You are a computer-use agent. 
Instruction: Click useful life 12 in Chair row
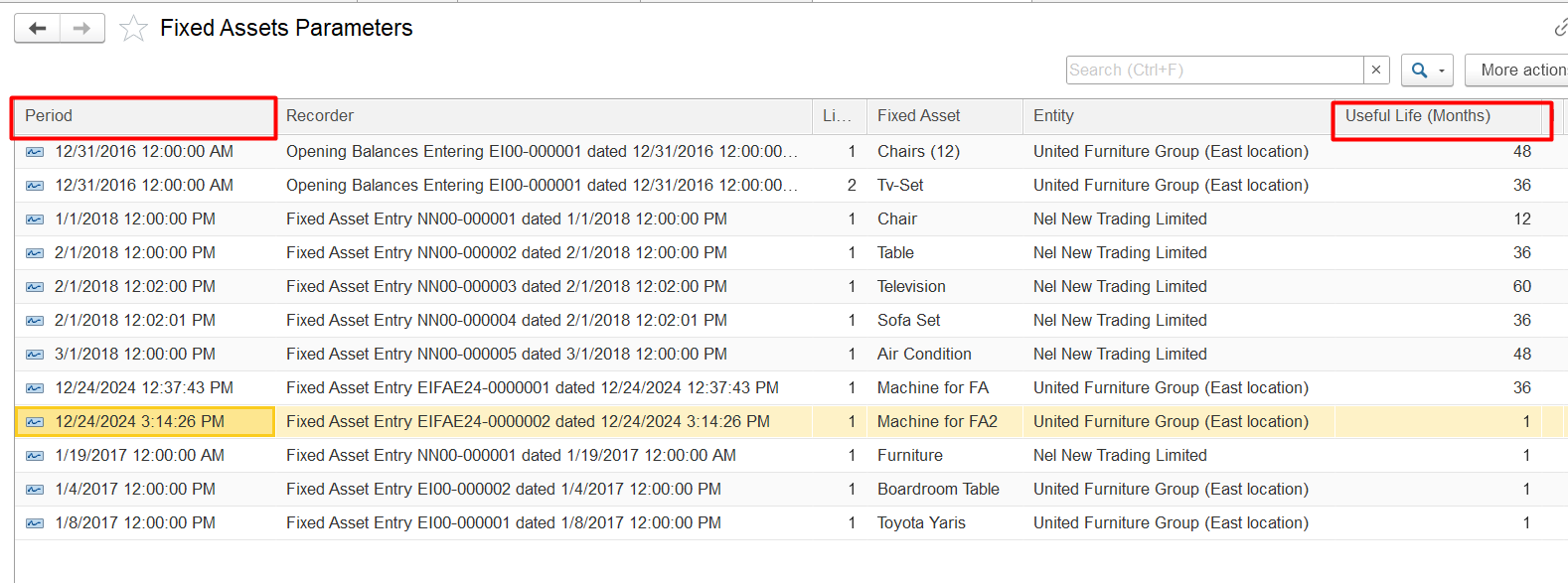tap(1521, 219)
